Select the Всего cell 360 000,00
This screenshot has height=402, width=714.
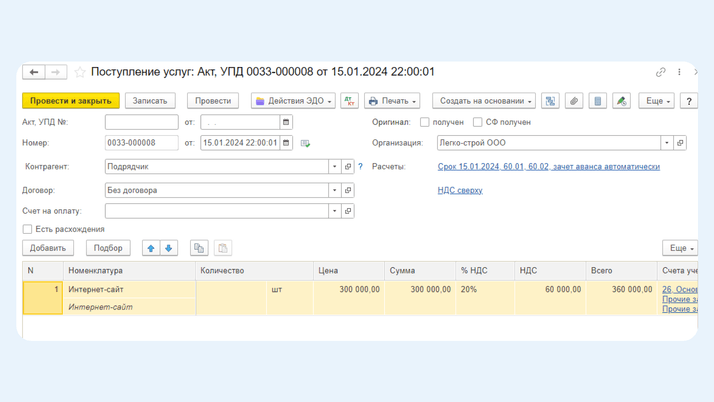point(621,298)
